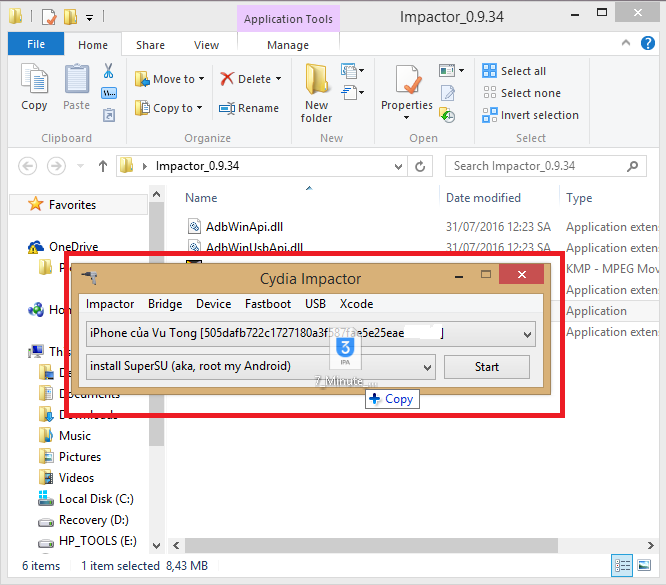
Task: Click the horizontal scrollbar right arrow
Action: pyautogui.click(x=650, y=545)
